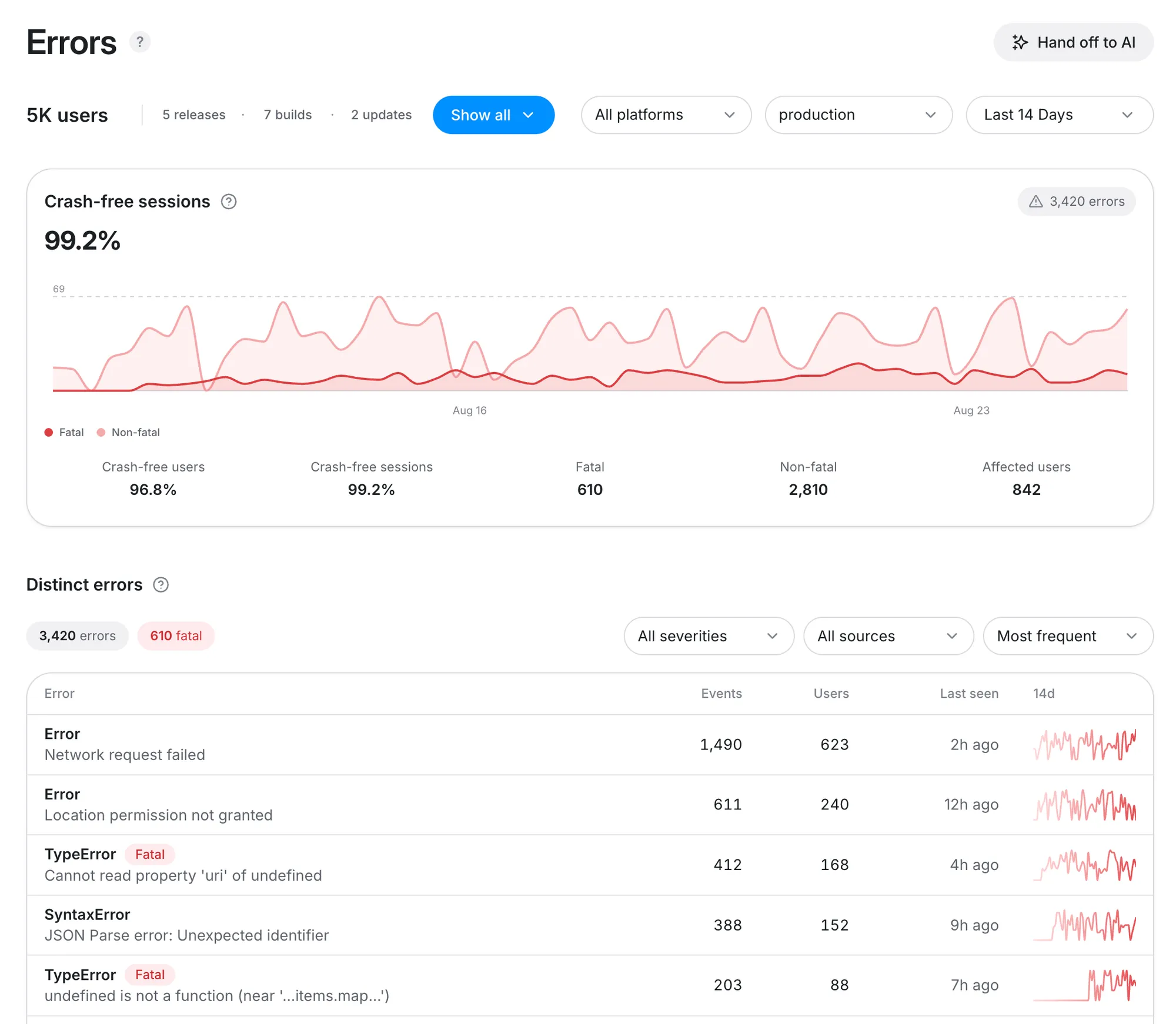Open help for Distinct errors
Screen dimensions: 1176x1024
pos(161,585)
